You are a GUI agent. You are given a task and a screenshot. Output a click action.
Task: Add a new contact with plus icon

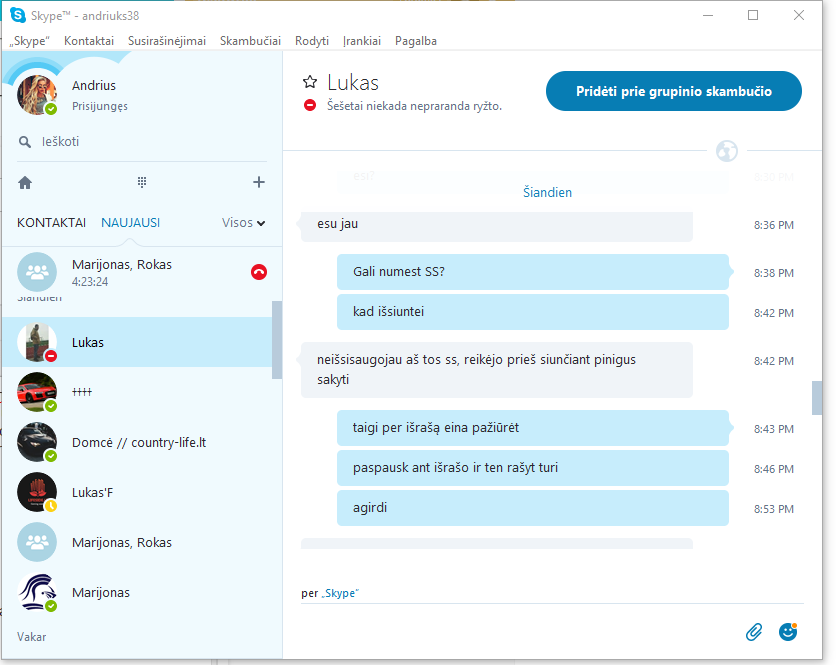[x=259, y=182]
